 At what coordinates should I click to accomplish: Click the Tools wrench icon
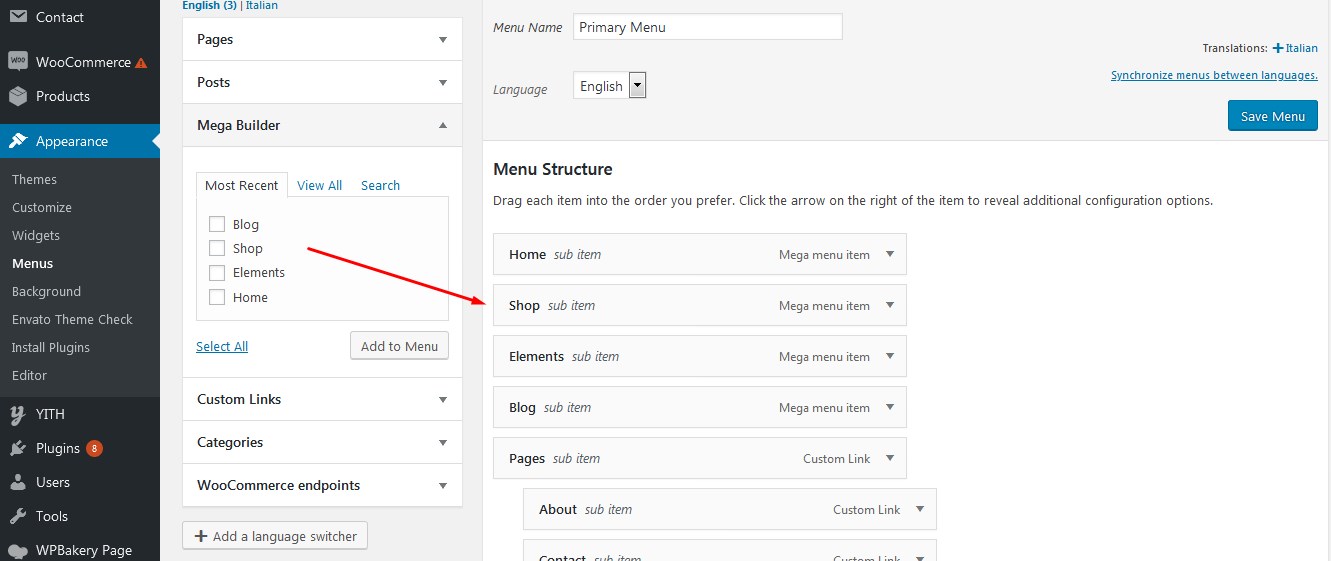[x=18, y=516]
